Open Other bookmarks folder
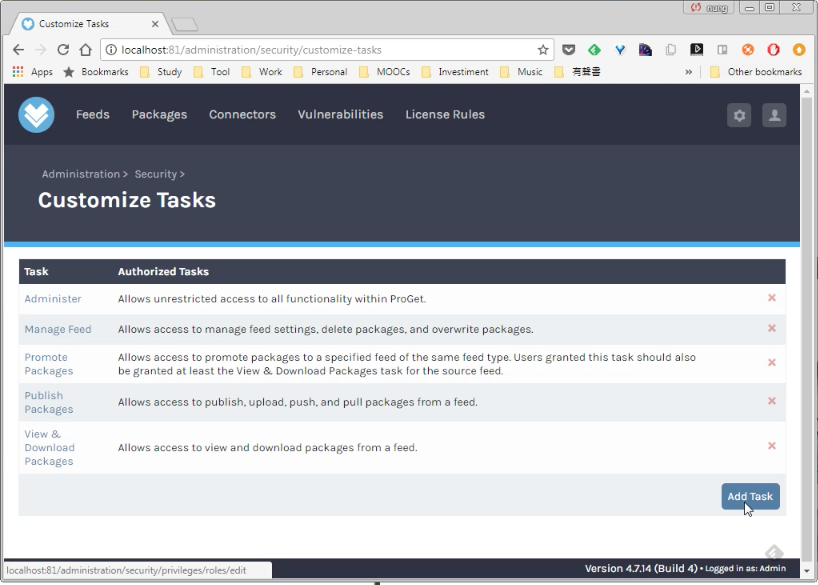 tap(756, 72)
